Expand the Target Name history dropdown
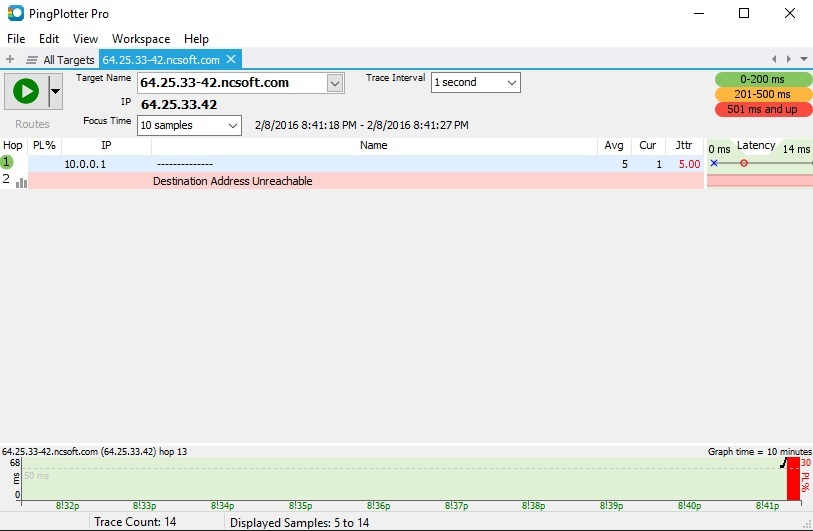 pyautogui.click(x=335, y=83)
